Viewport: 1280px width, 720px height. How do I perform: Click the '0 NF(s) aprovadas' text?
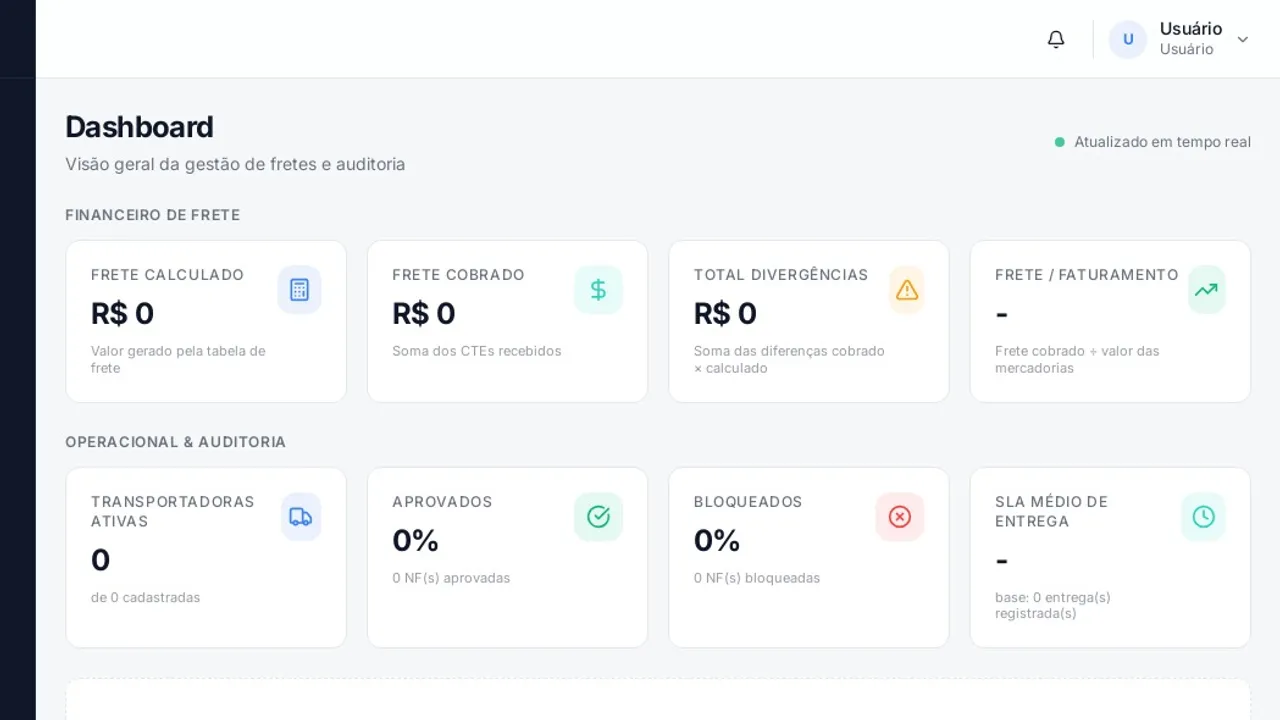[x=451, y=578]
